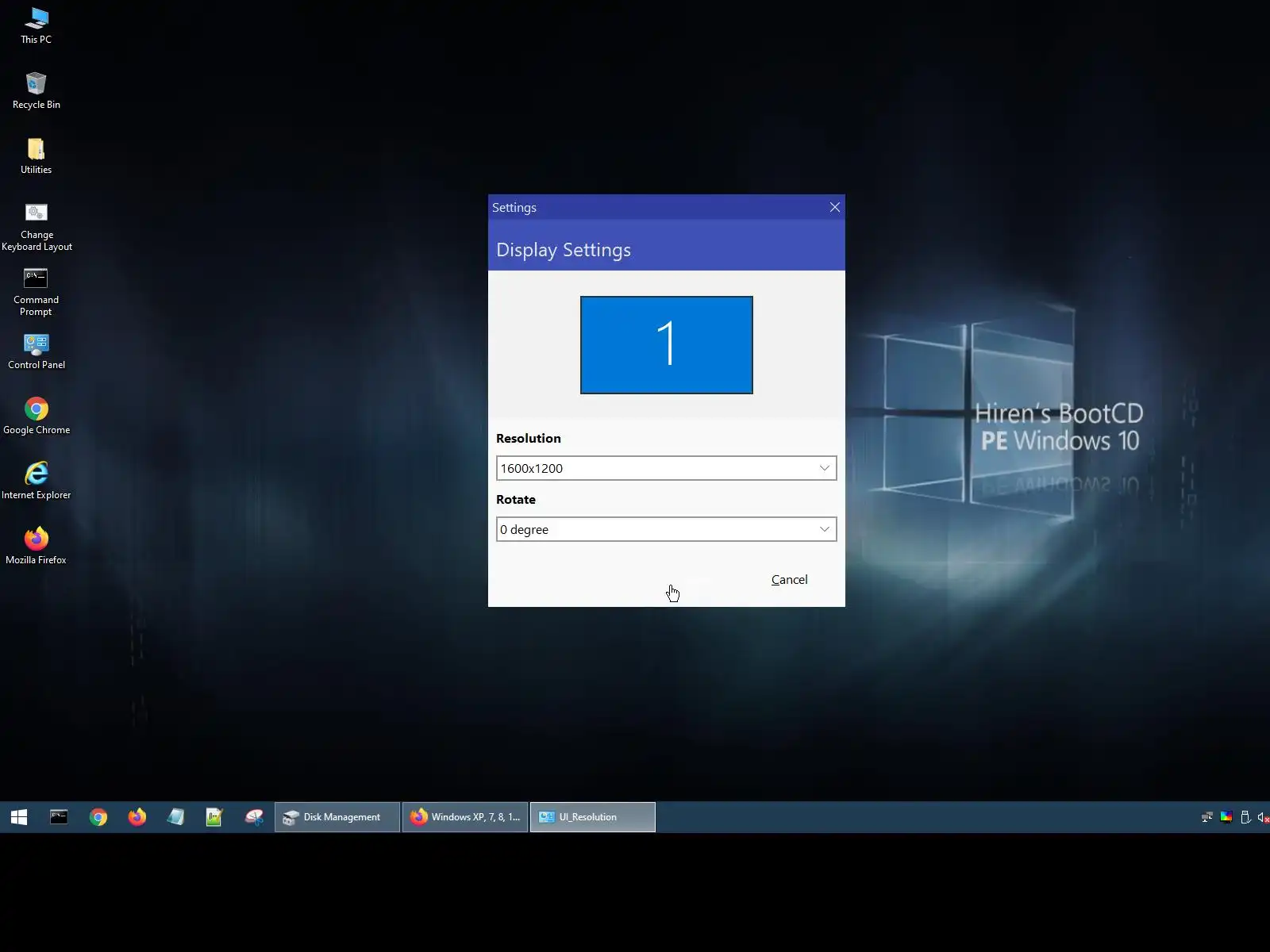Switch to the Disk Management taskbar window
1270x952 pixels.
pos(337,817)
